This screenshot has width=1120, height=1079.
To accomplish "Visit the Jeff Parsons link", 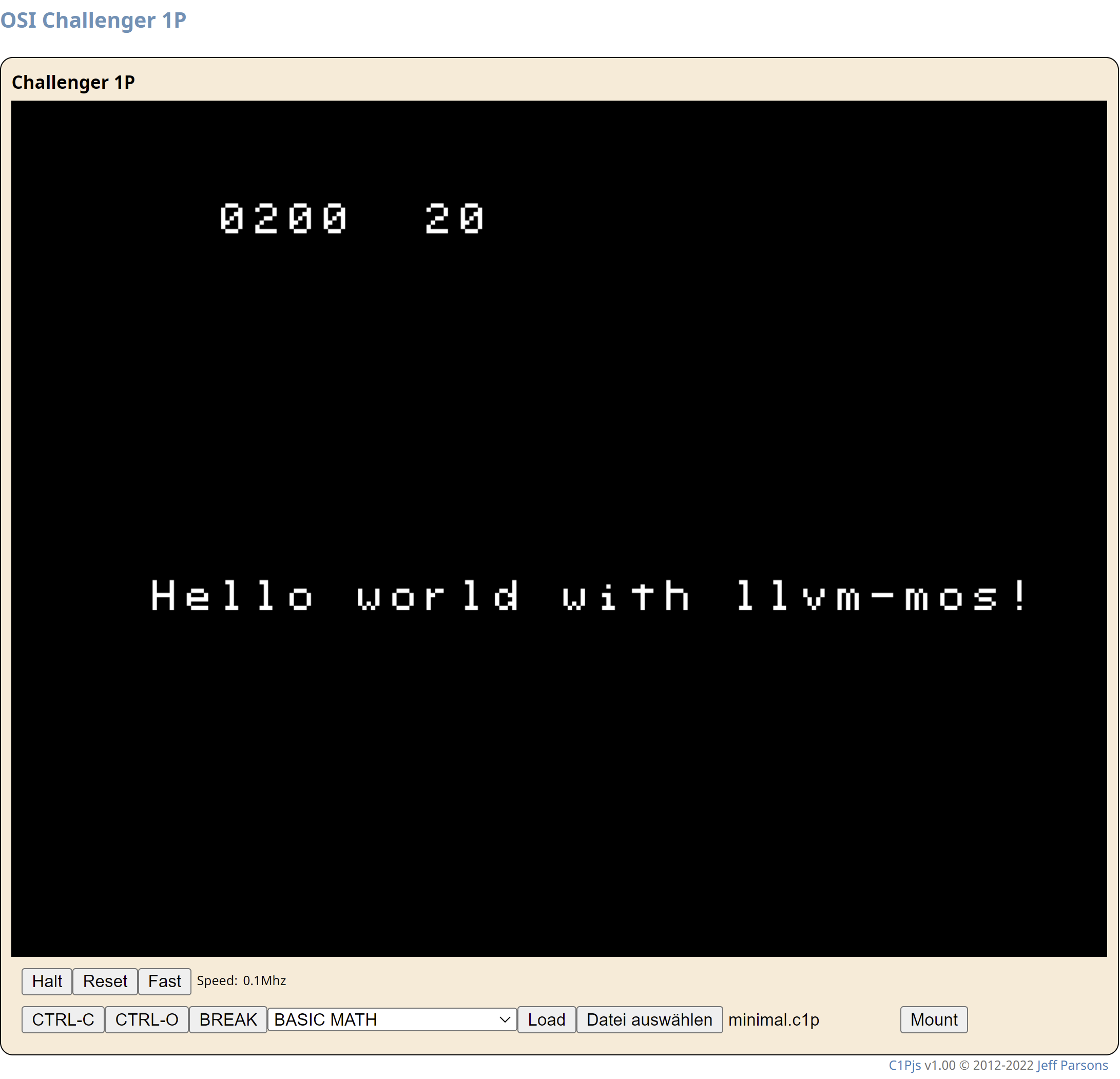I will [x=1073, y=1065].
